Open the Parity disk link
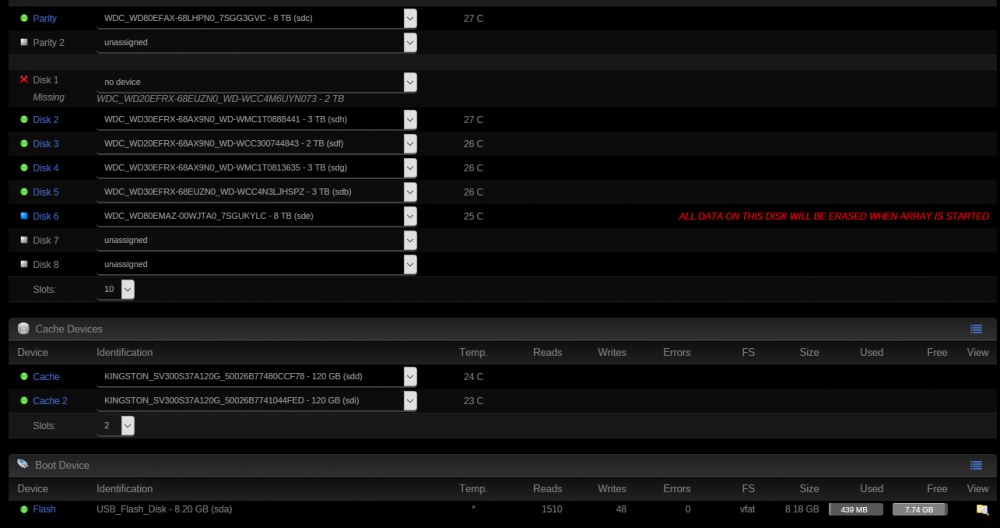This screenshot has width=1000, height=528. click(45, 18)
